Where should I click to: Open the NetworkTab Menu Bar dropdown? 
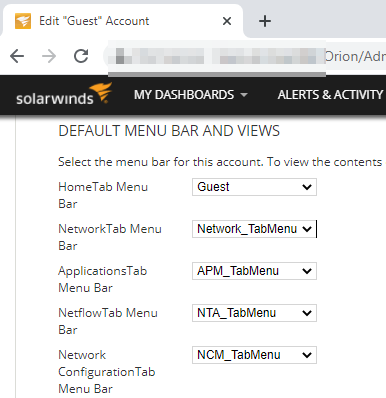tap(254, 229)
